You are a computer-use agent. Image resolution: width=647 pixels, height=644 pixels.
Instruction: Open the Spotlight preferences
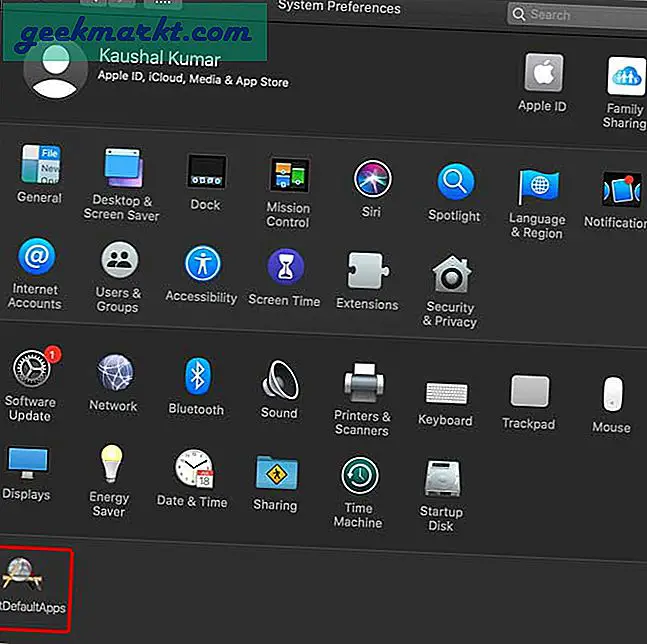pos(454,184)
